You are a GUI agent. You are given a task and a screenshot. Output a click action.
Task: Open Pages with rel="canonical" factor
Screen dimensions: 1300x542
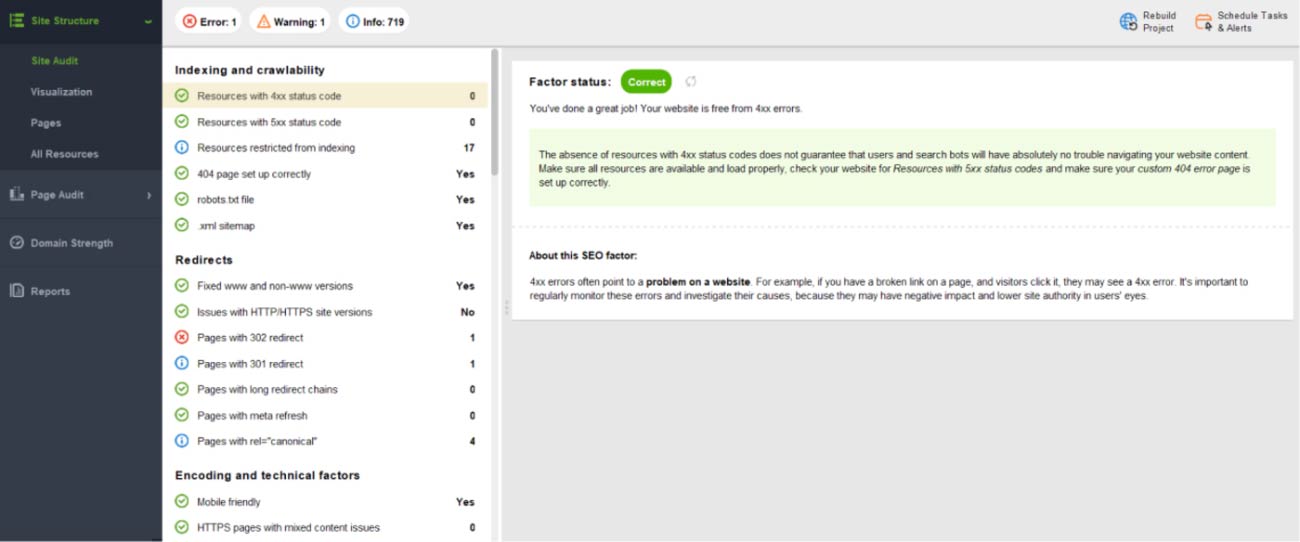click(x=257, y=441)
